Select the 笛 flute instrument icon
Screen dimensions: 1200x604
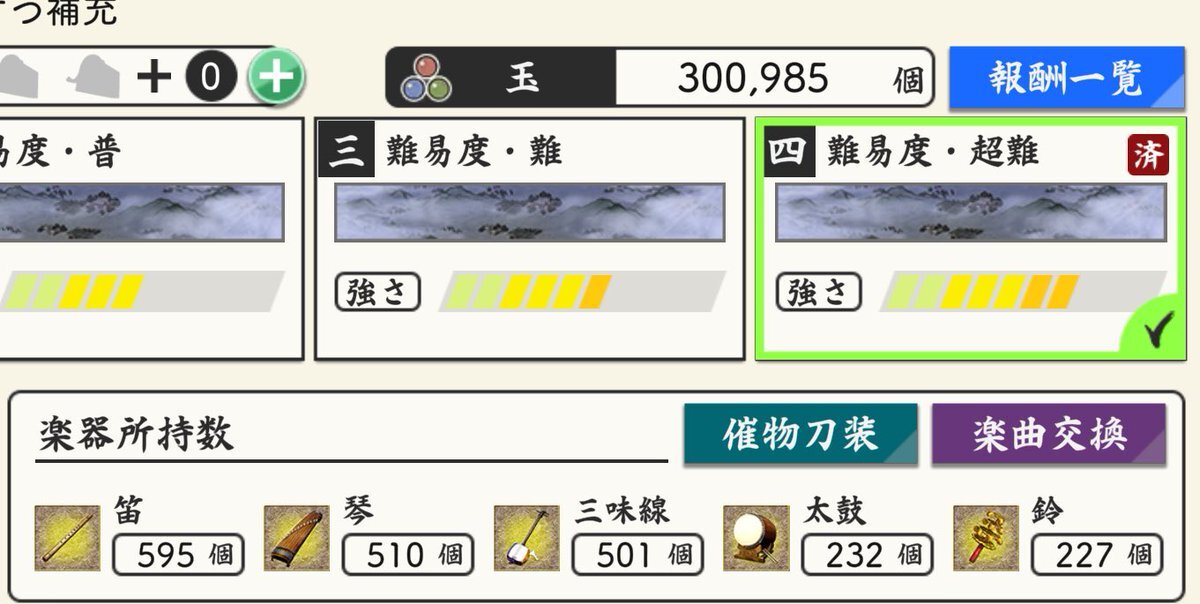(67, 538)
